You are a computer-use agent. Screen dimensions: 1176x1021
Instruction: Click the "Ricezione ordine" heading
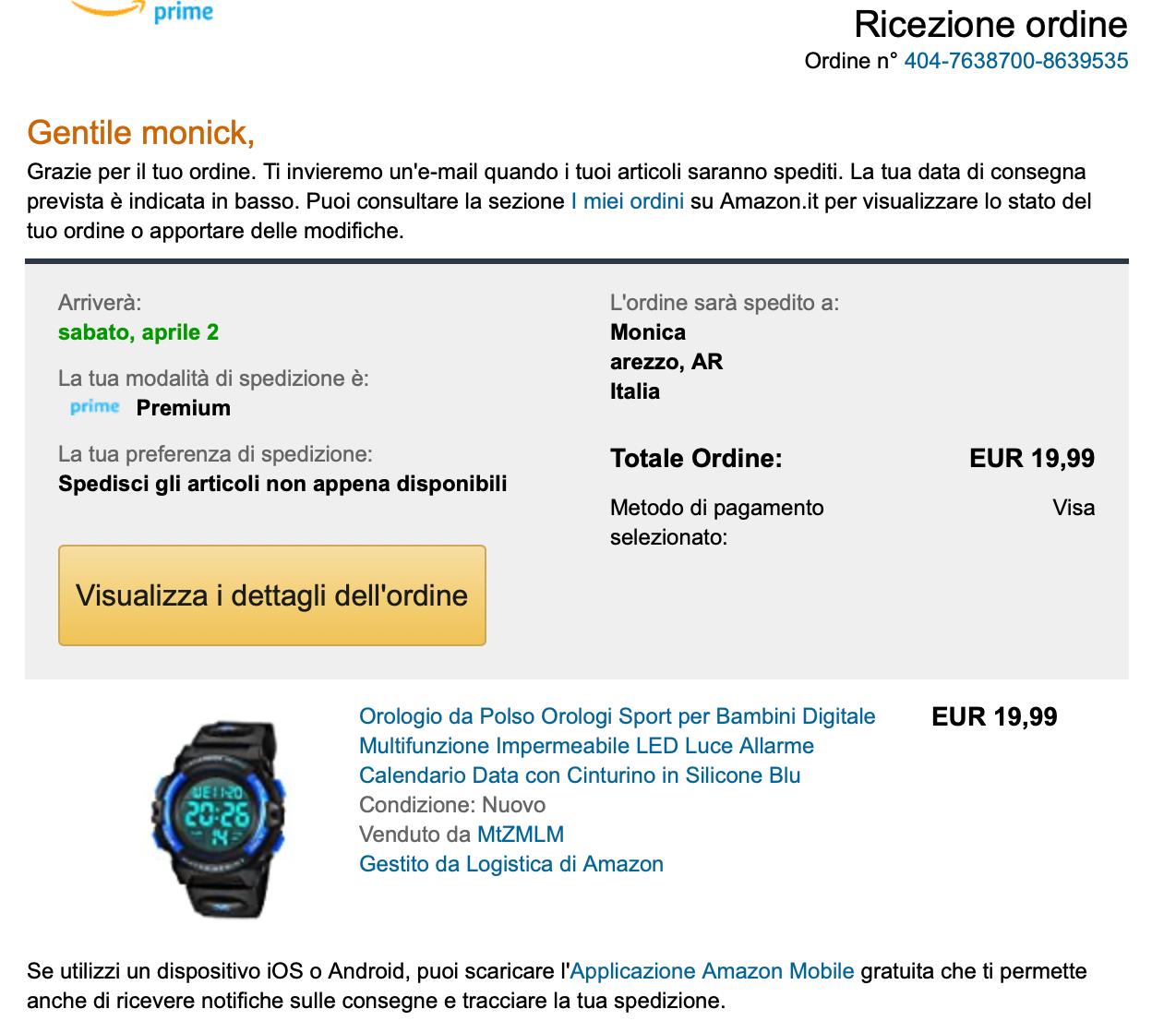point(990,25)
